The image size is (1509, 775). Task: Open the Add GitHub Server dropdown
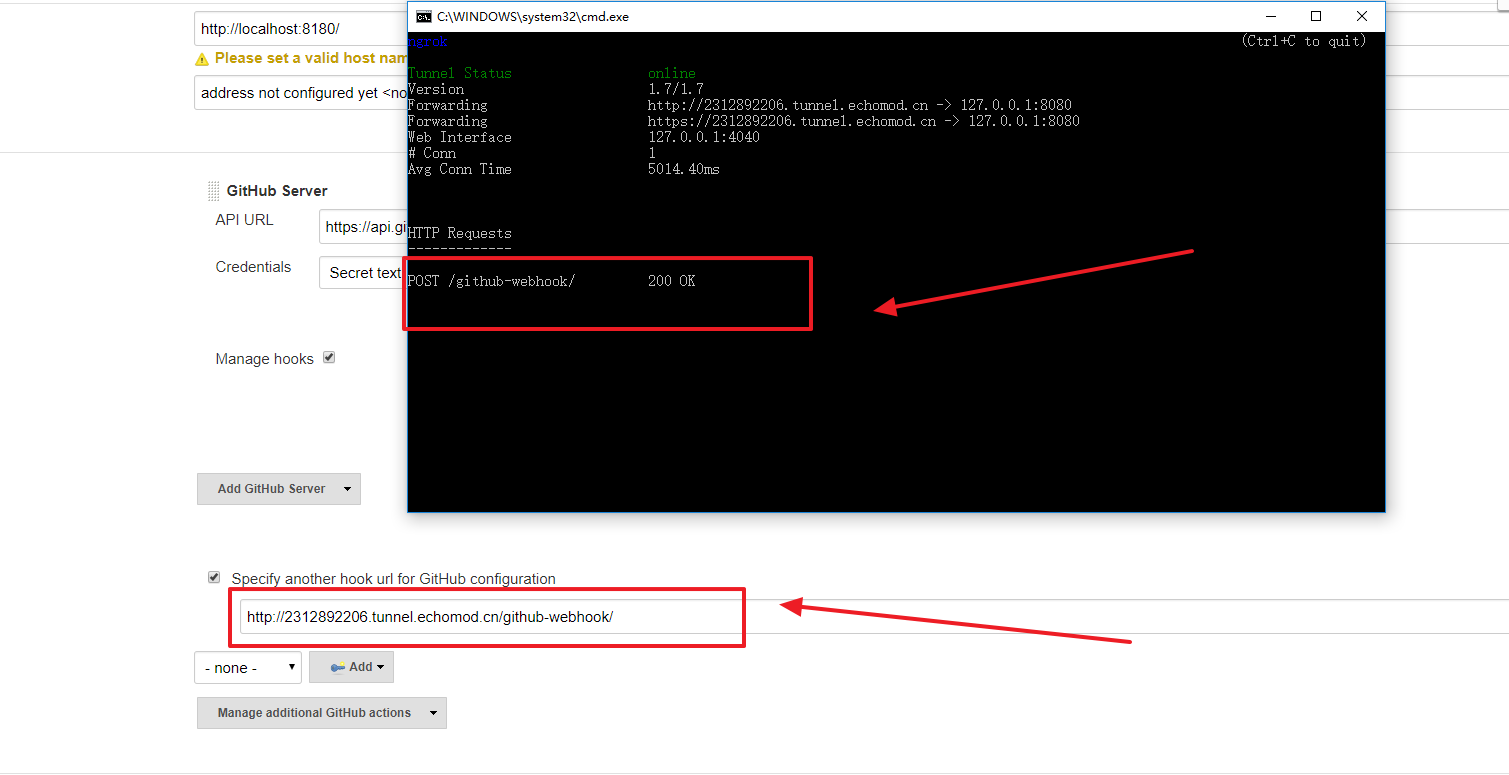[279, 489]
